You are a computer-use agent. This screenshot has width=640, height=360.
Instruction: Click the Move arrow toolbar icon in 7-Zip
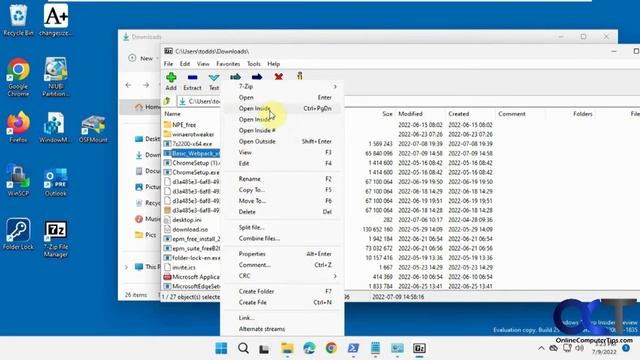tap(257, 76)
